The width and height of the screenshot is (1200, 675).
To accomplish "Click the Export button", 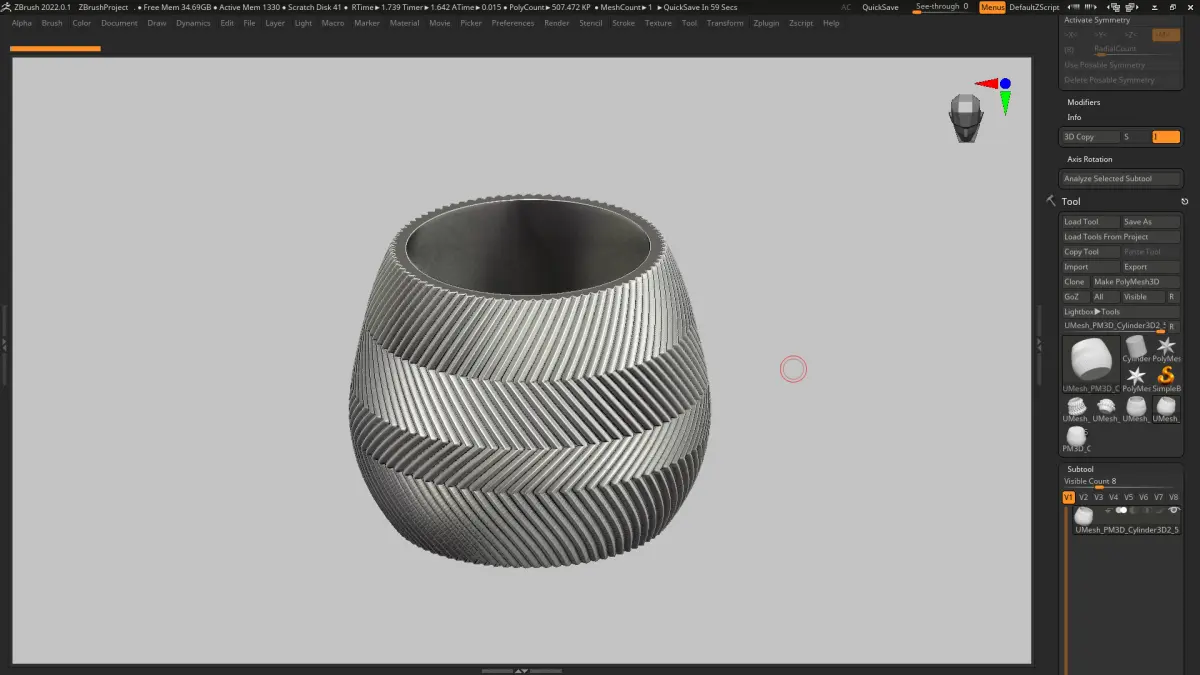I will (x=1151, y=267).
